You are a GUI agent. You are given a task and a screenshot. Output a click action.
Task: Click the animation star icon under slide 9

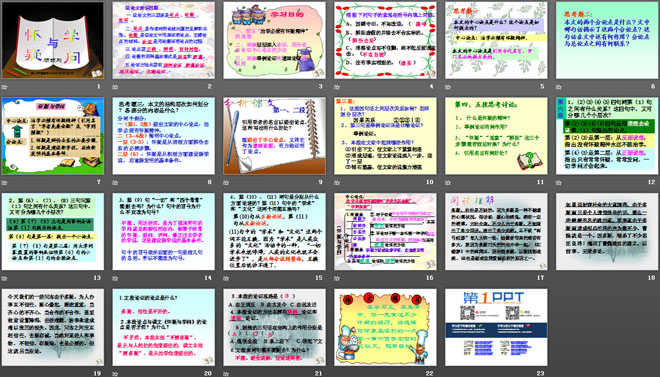[x=226, y=183]
